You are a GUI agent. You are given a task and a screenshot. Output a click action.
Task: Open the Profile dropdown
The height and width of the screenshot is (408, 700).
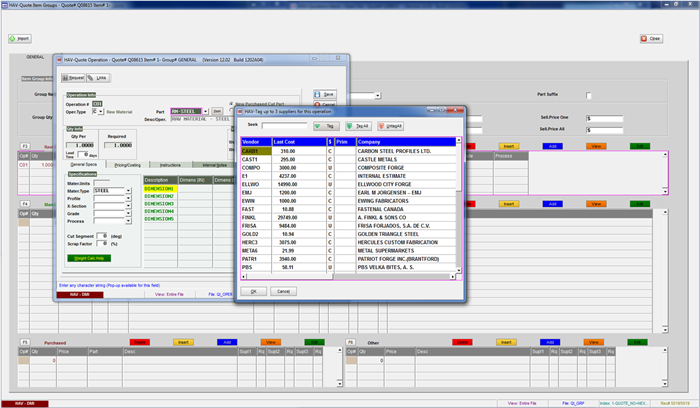point(129,198)
